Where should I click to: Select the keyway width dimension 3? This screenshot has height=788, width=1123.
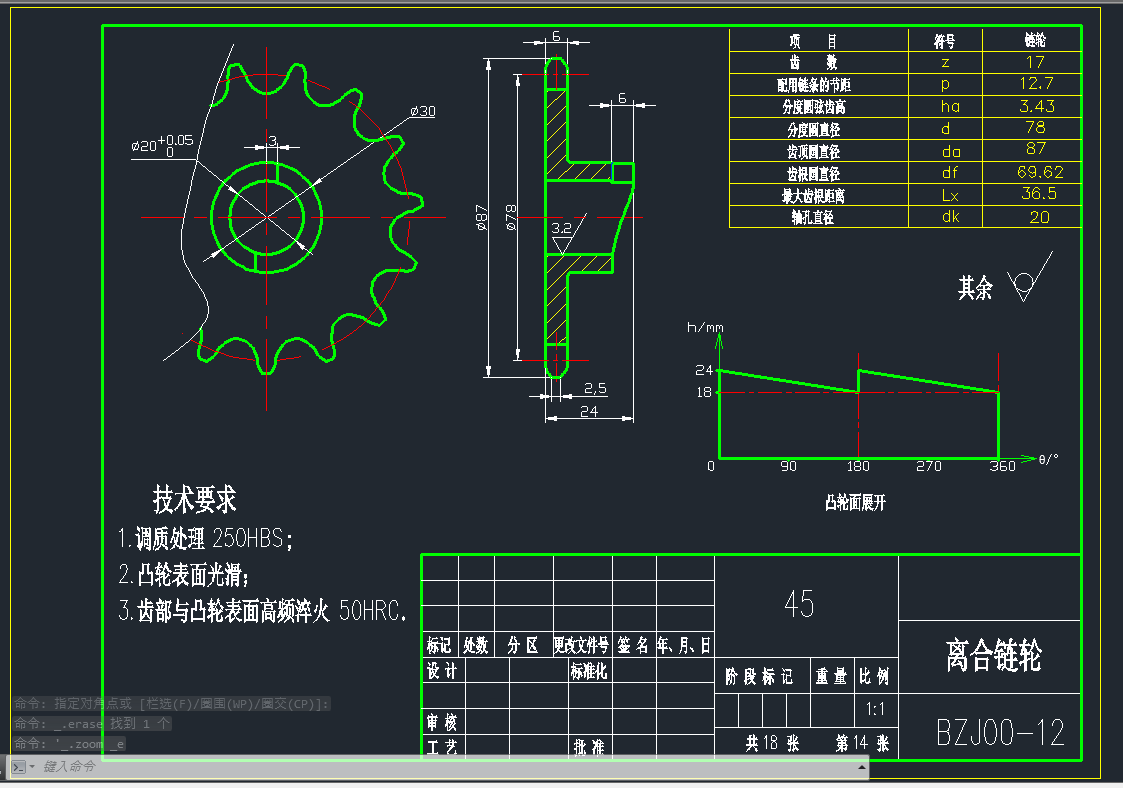tap(272, 140)
